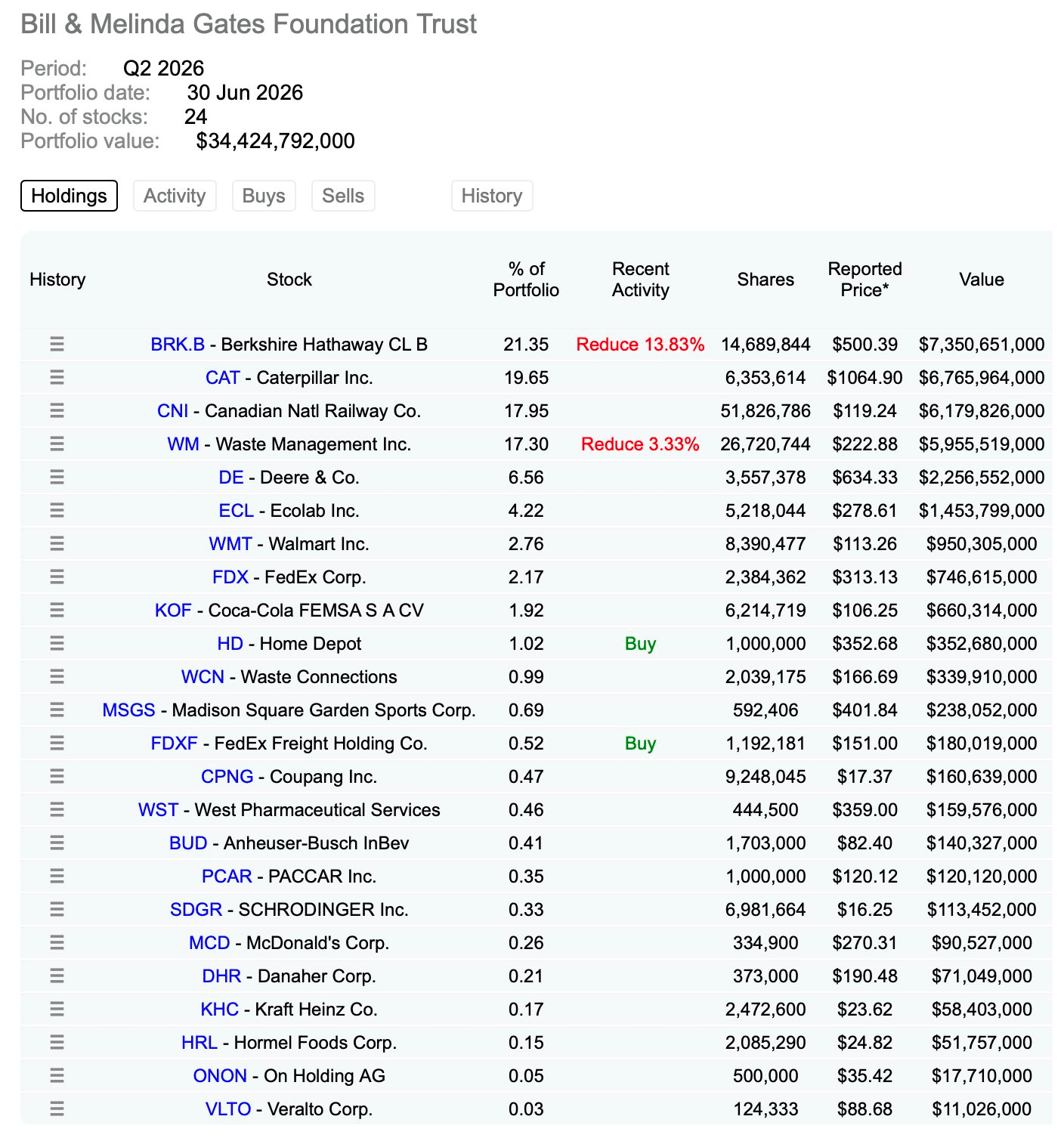
Task: Open history icon for Hormel Foods row
Action: pyautogui.click(x=57, y=1043)
